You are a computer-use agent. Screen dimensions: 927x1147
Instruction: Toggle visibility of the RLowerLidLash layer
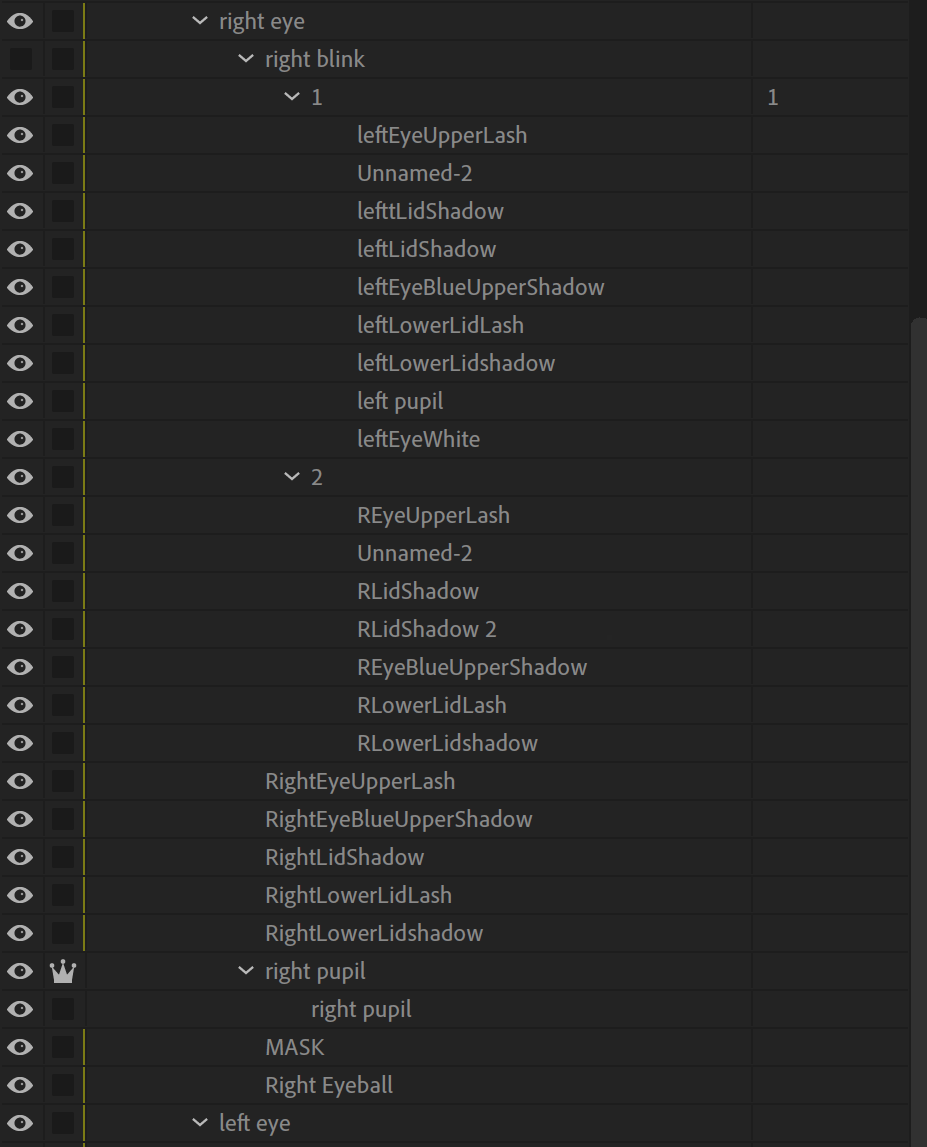(21, 704)
